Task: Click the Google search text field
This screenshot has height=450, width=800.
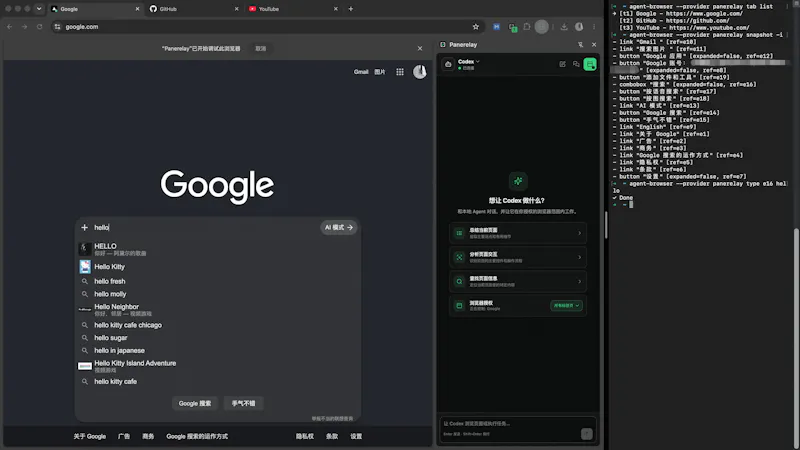Action: [204, 228]
